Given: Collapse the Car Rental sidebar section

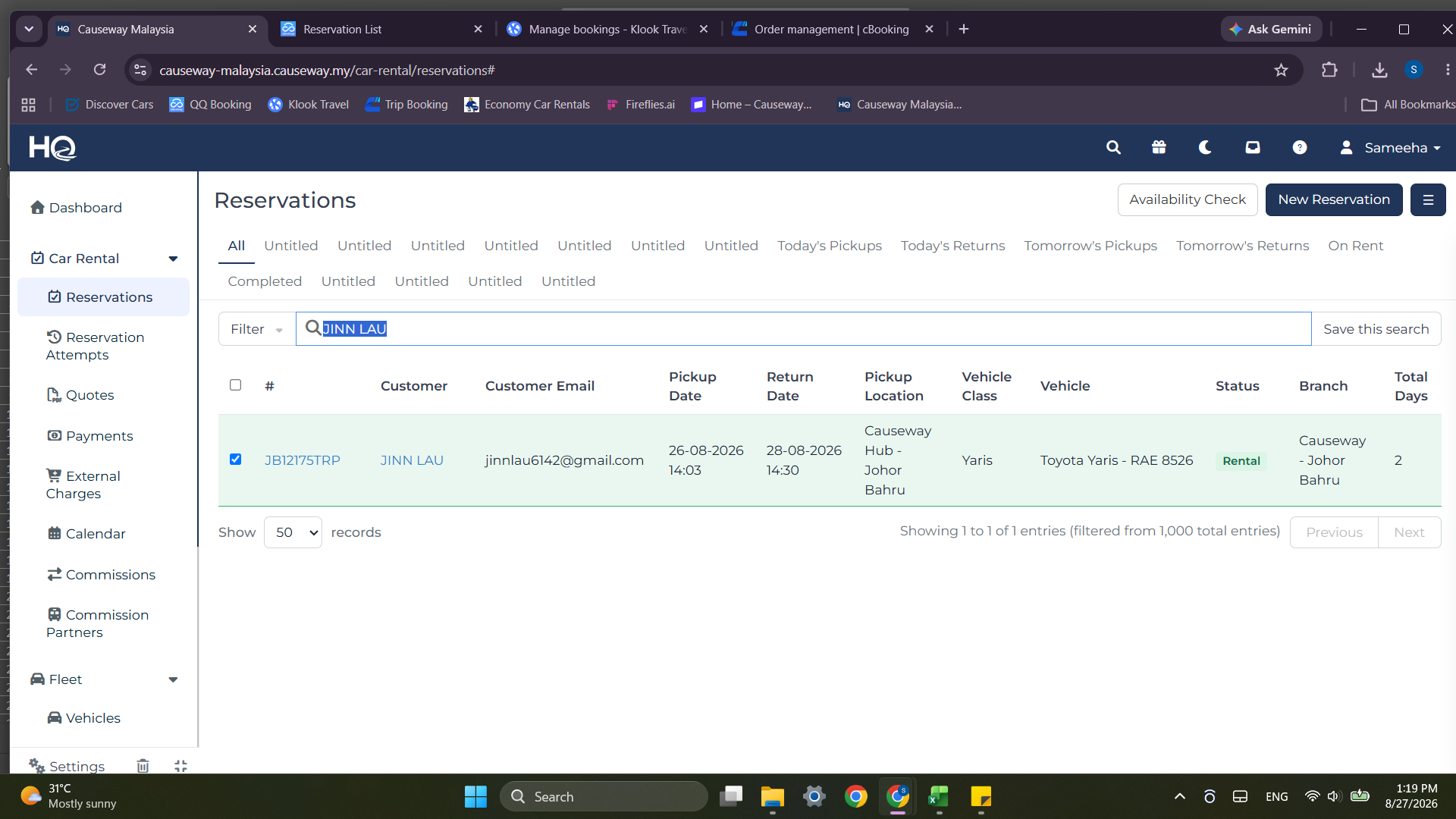Looking at the screenshot, I should point(173,259).
